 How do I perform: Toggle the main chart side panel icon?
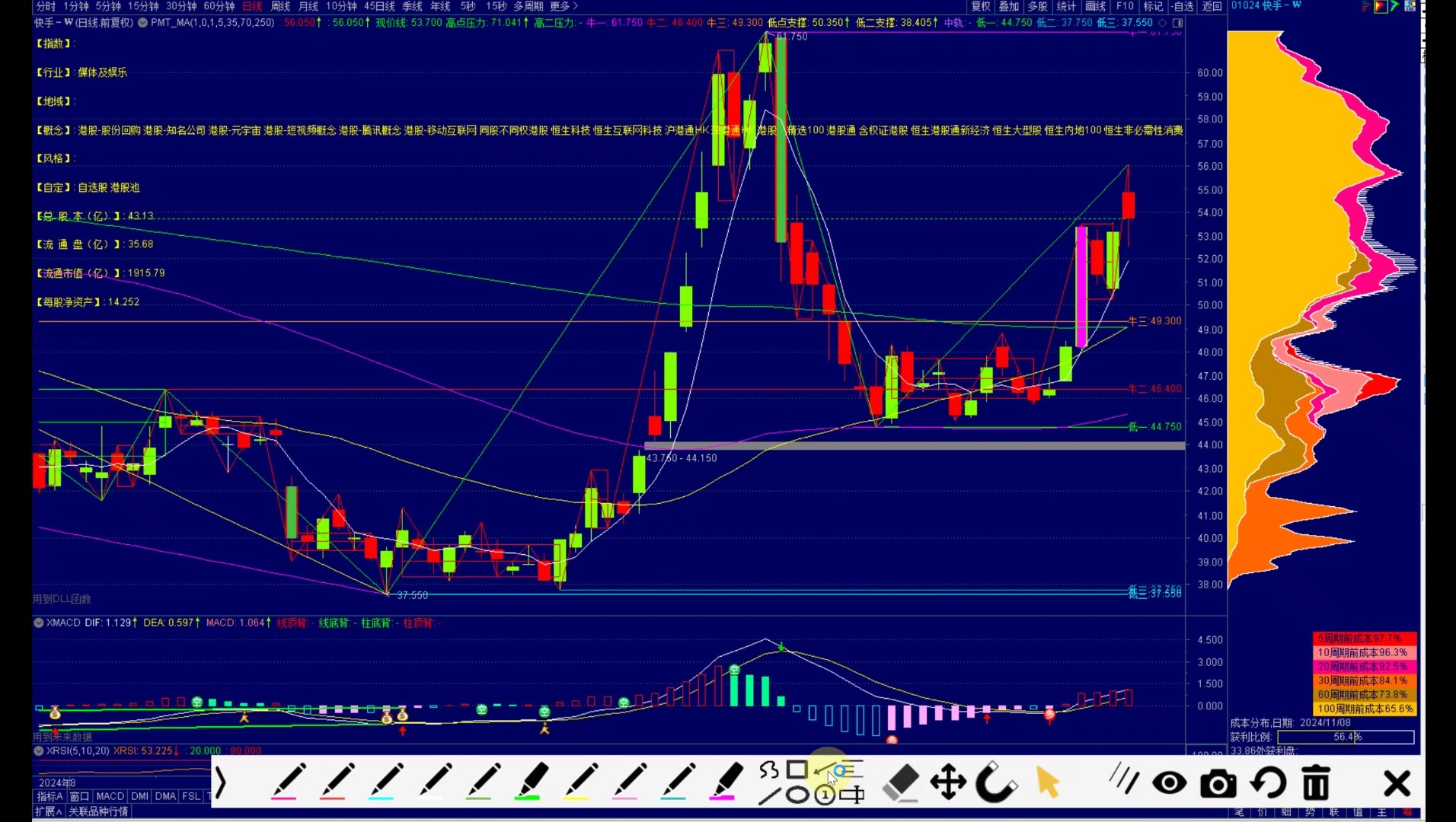point(1177,23)
